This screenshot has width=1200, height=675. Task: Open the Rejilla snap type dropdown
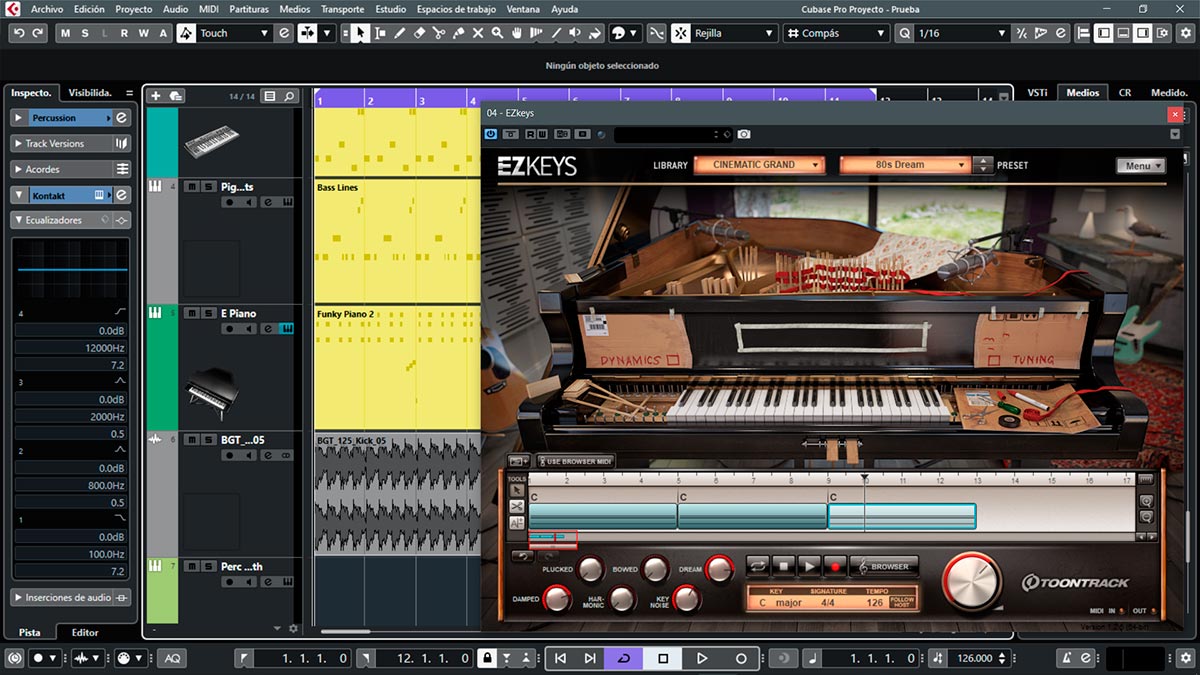pyautogui.click(x=735, y=33)
